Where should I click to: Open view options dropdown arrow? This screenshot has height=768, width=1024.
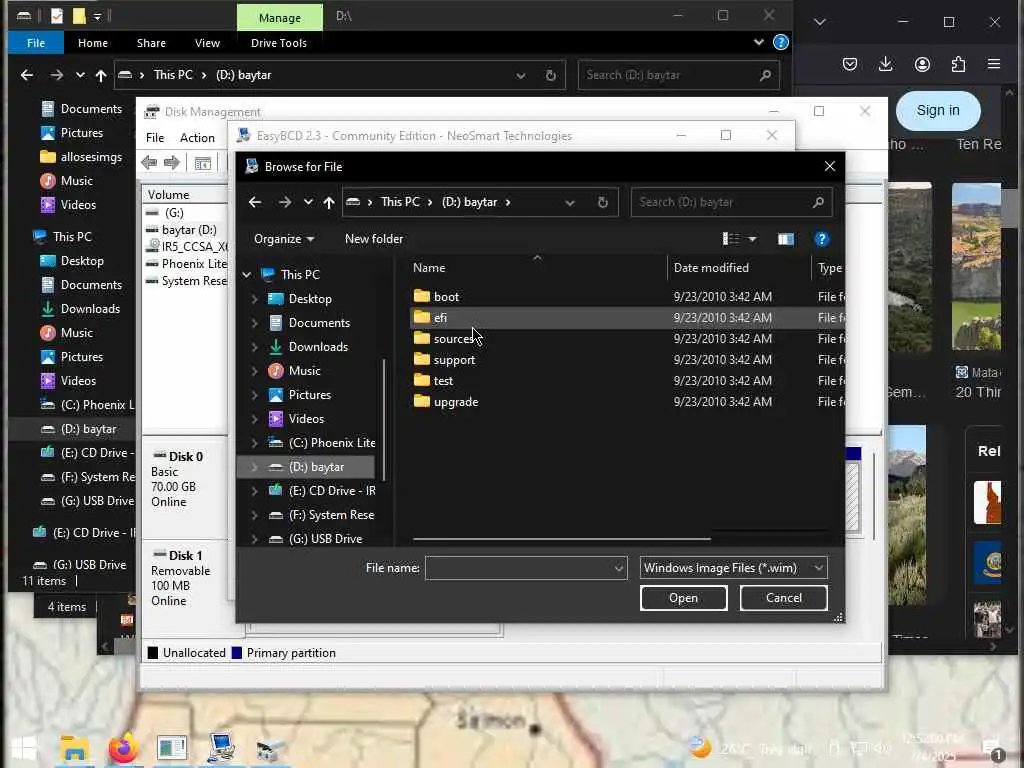tap(752, 239)
